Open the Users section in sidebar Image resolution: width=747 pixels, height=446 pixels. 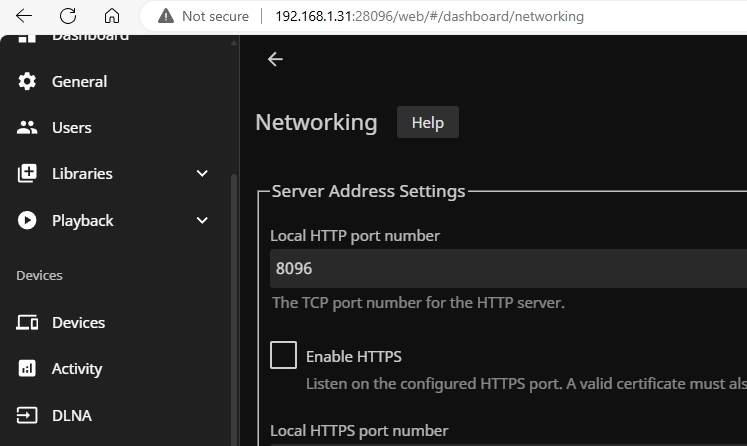pos(71,127)
